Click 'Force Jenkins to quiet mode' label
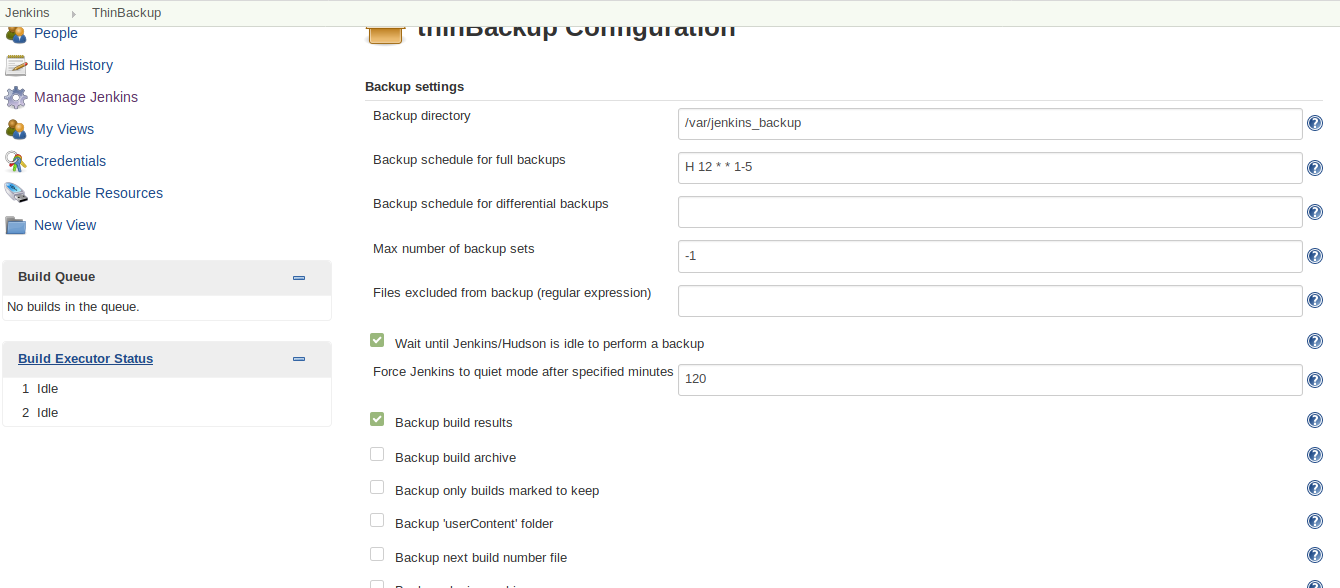1340x588 pixels. pos(523,372)
